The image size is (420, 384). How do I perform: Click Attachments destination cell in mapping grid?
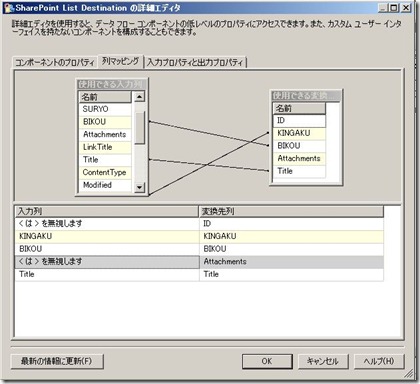pos(291,262)
